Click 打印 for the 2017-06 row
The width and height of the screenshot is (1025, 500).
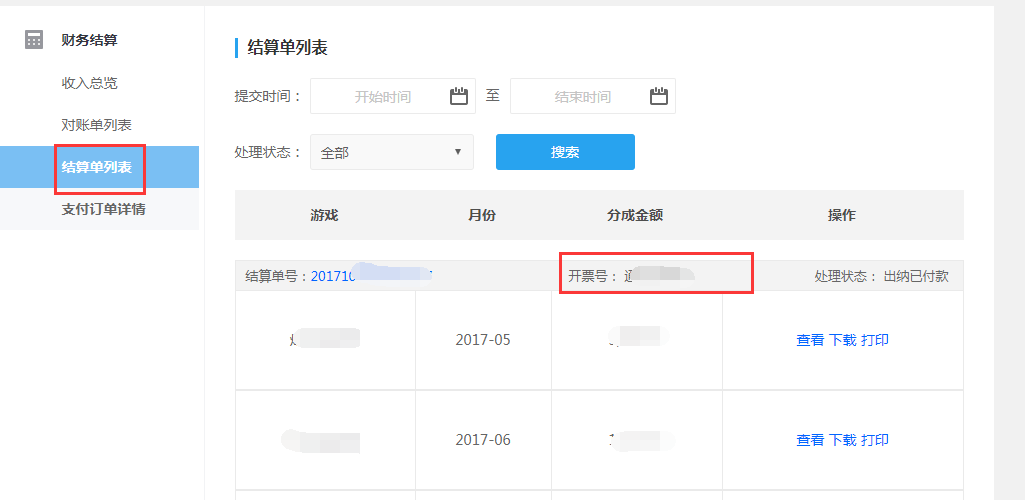874,440
